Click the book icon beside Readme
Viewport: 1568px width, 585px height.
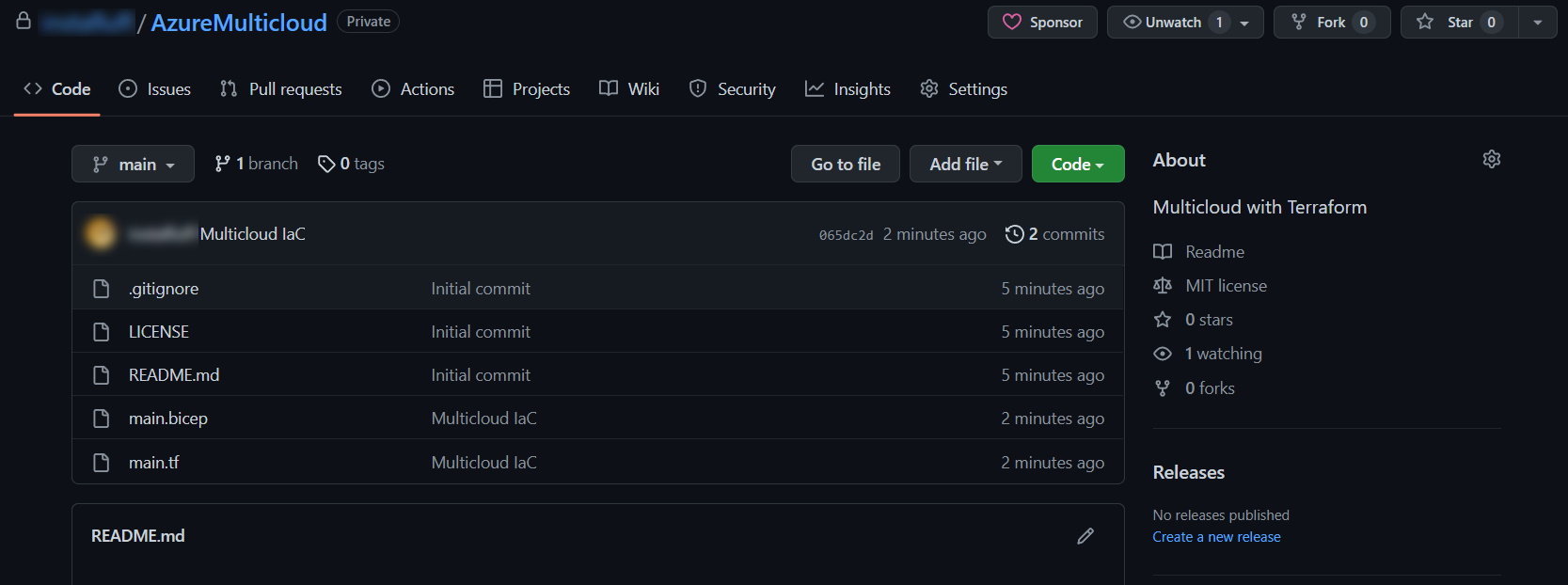[1163, 252]
